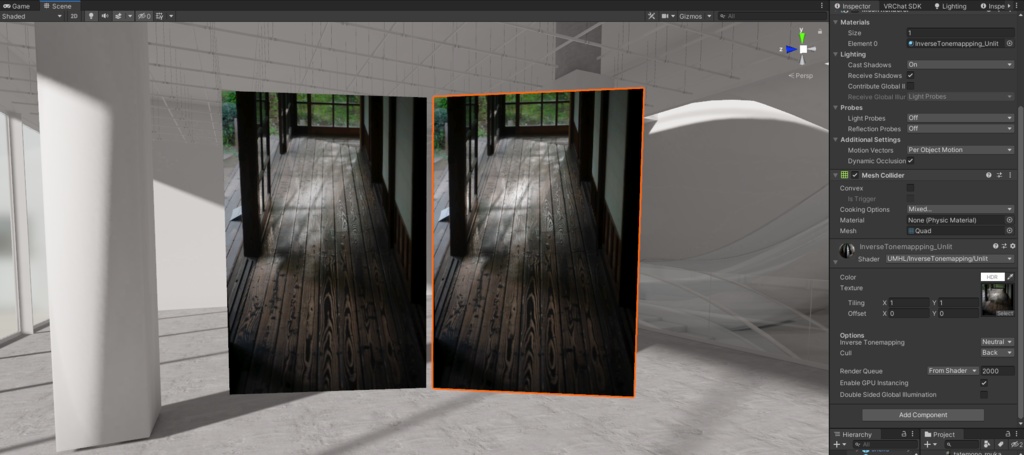Switch to the Lighting tab
The height and width of the screenshot is (455, 1024).
click(x=950, y=6)
